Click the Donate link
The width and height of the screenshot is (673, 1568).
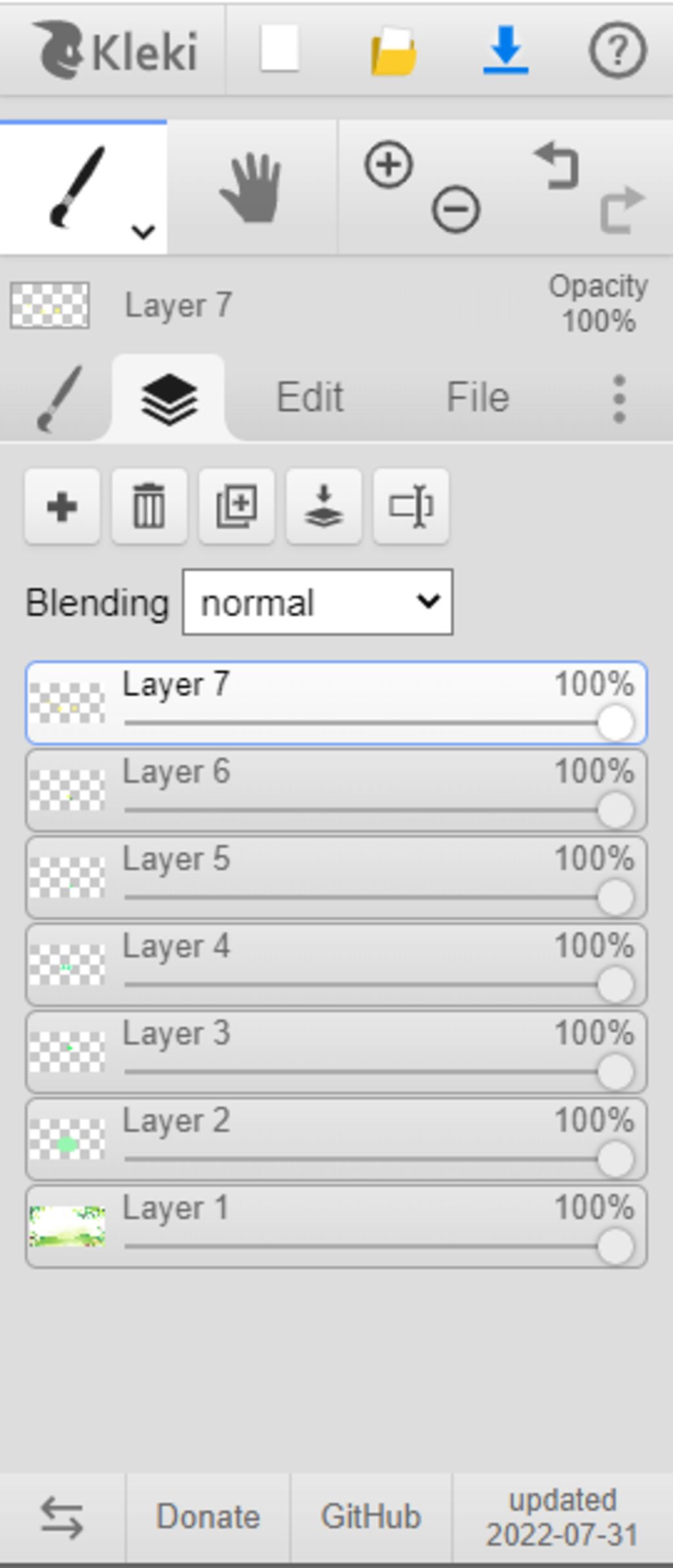[x=208, y=1517]
